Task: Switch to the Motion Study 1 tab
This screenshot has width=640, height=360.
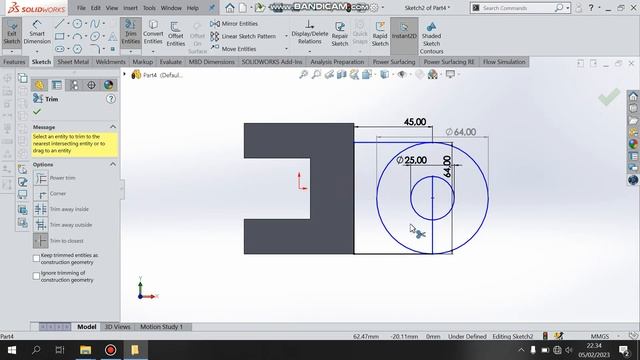Action: click(x=161, y=327)
